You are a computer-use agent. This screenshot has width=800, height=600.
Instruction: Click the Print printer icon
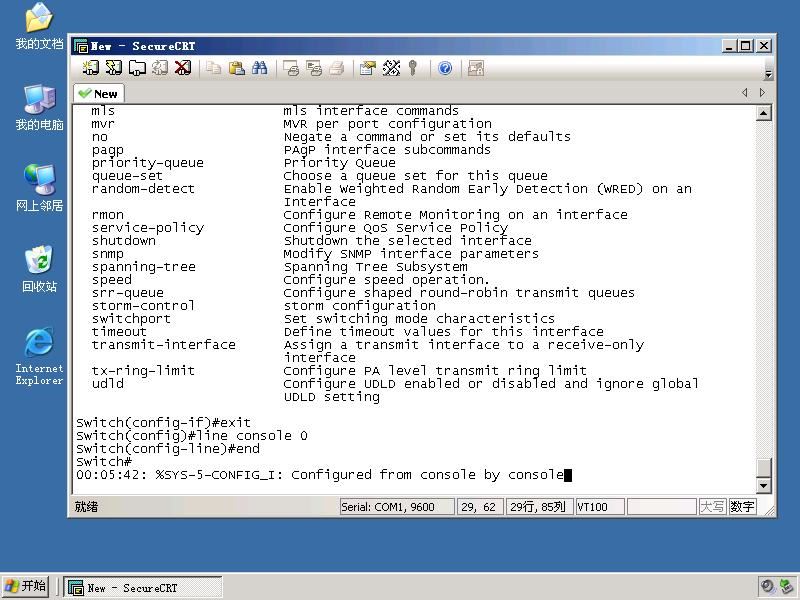point(337,68)
